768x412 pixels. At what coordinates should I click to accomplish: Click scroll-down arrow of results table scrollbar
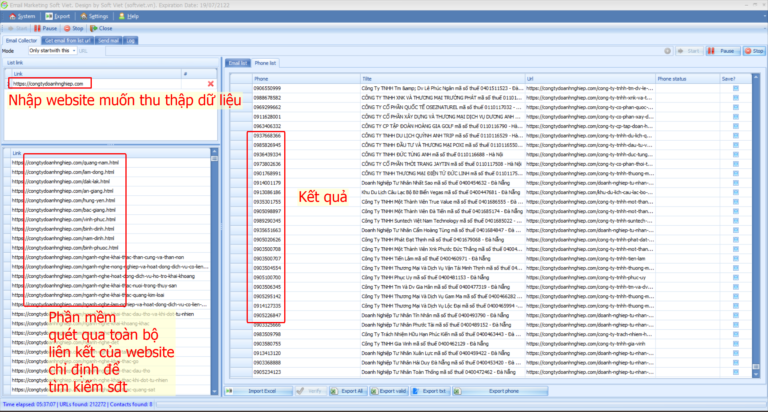[756, 374]
